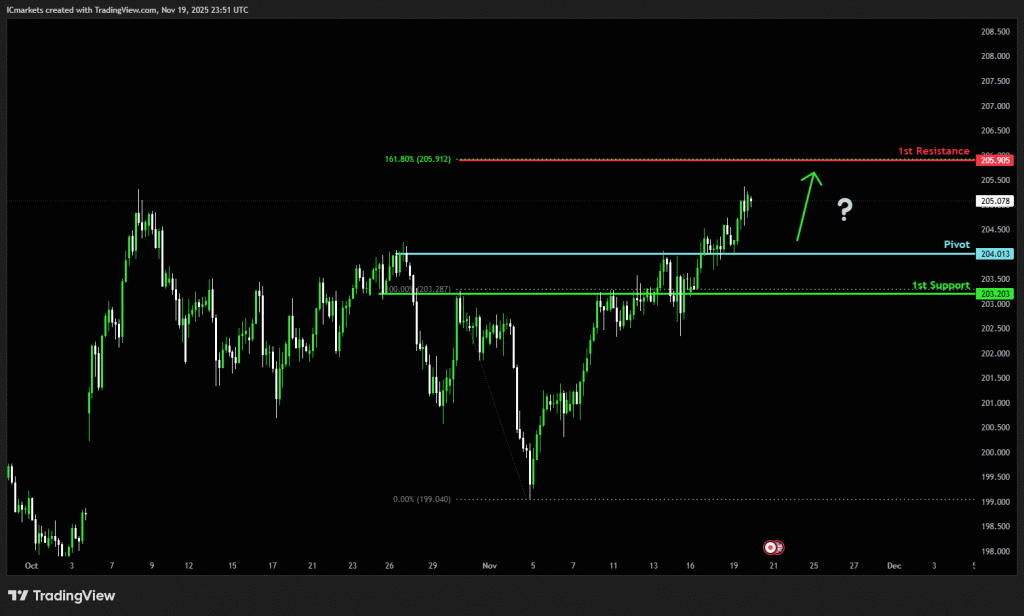The width and height of the screenshot is (1024, 616).
Task: Click the gray question mark annotation
Action: pos(845,210)
